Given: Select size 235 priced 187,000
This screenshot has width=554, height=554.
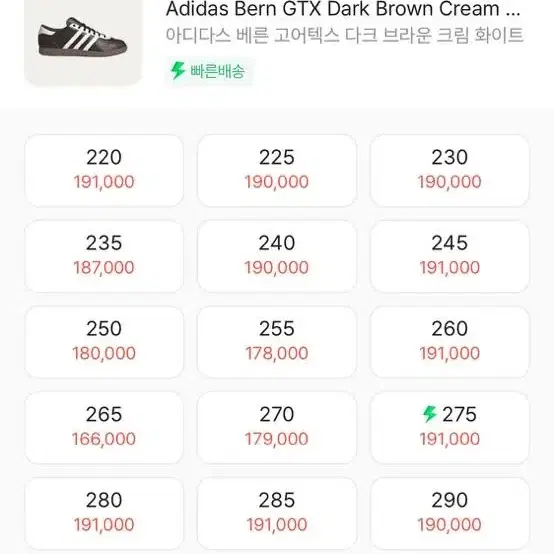Looking at the screenshot, I should pyautogui.click(x=104, y=256).
